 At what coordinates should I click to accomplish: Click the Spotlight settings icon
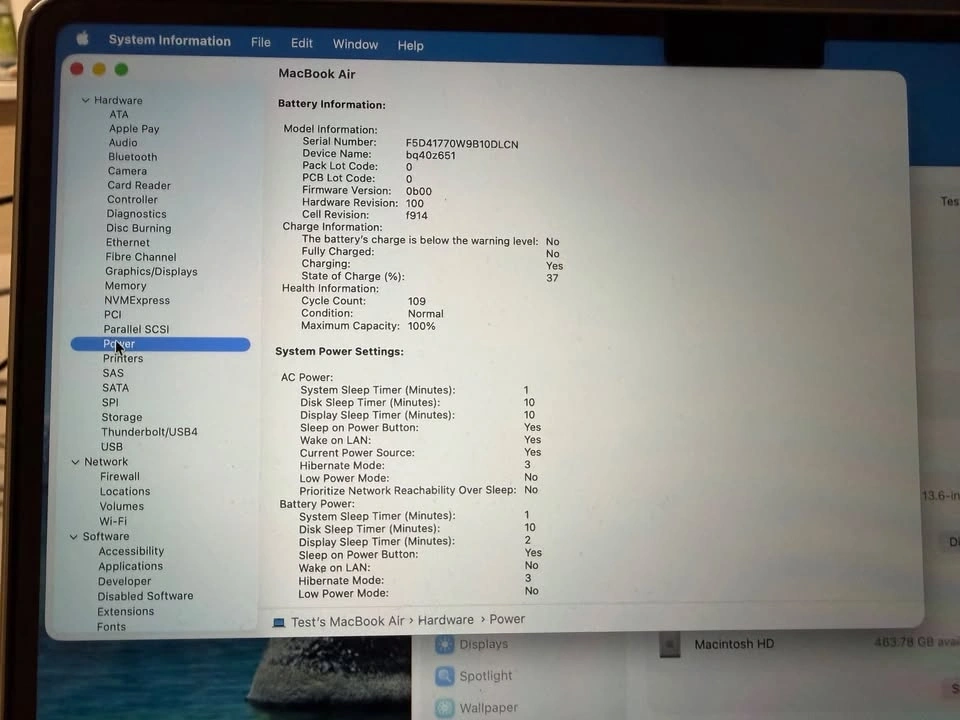click(x=445, y=677)
